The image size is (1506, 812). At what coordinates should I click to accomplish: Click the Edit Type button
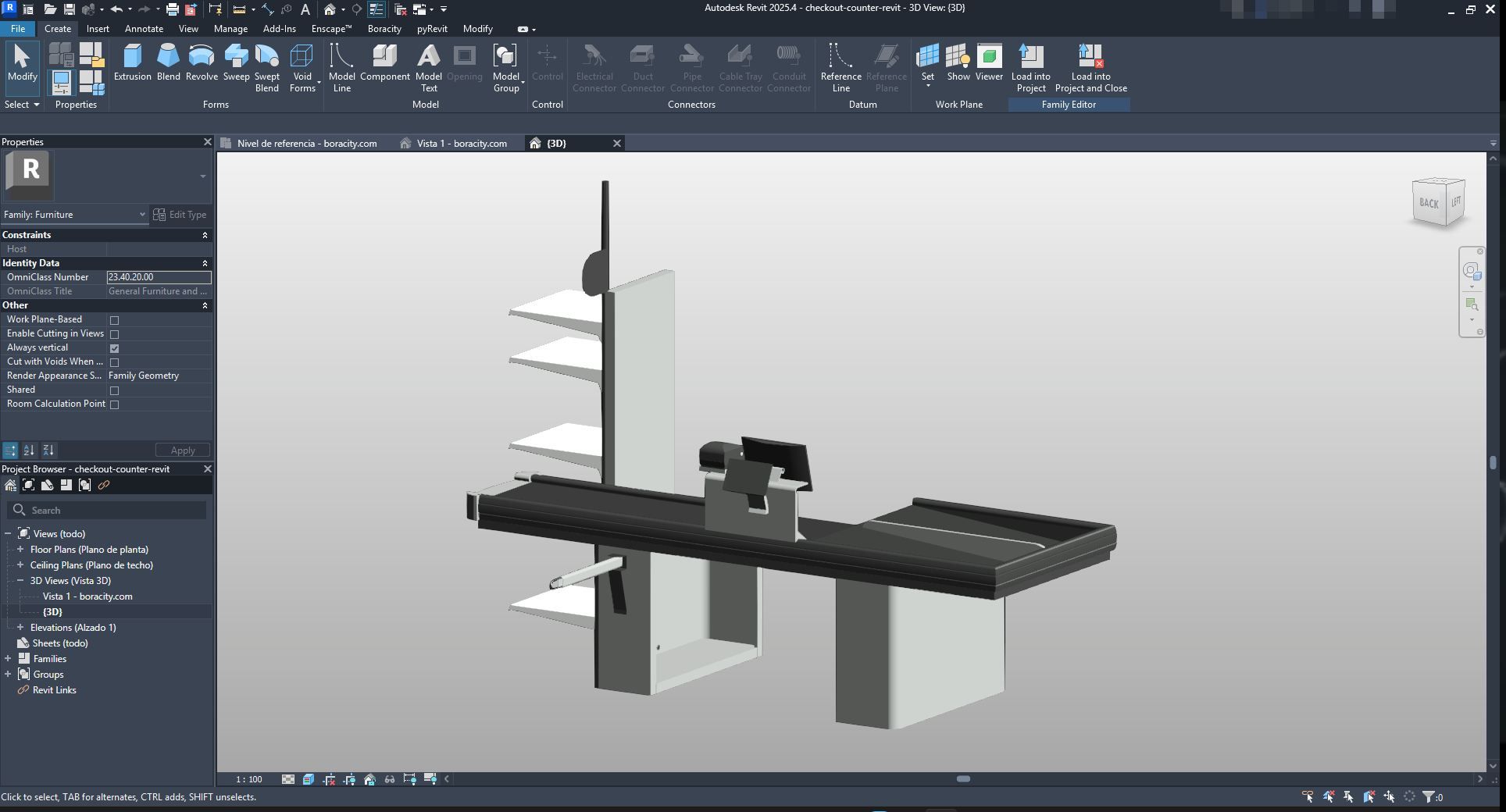tap(180, 215)
